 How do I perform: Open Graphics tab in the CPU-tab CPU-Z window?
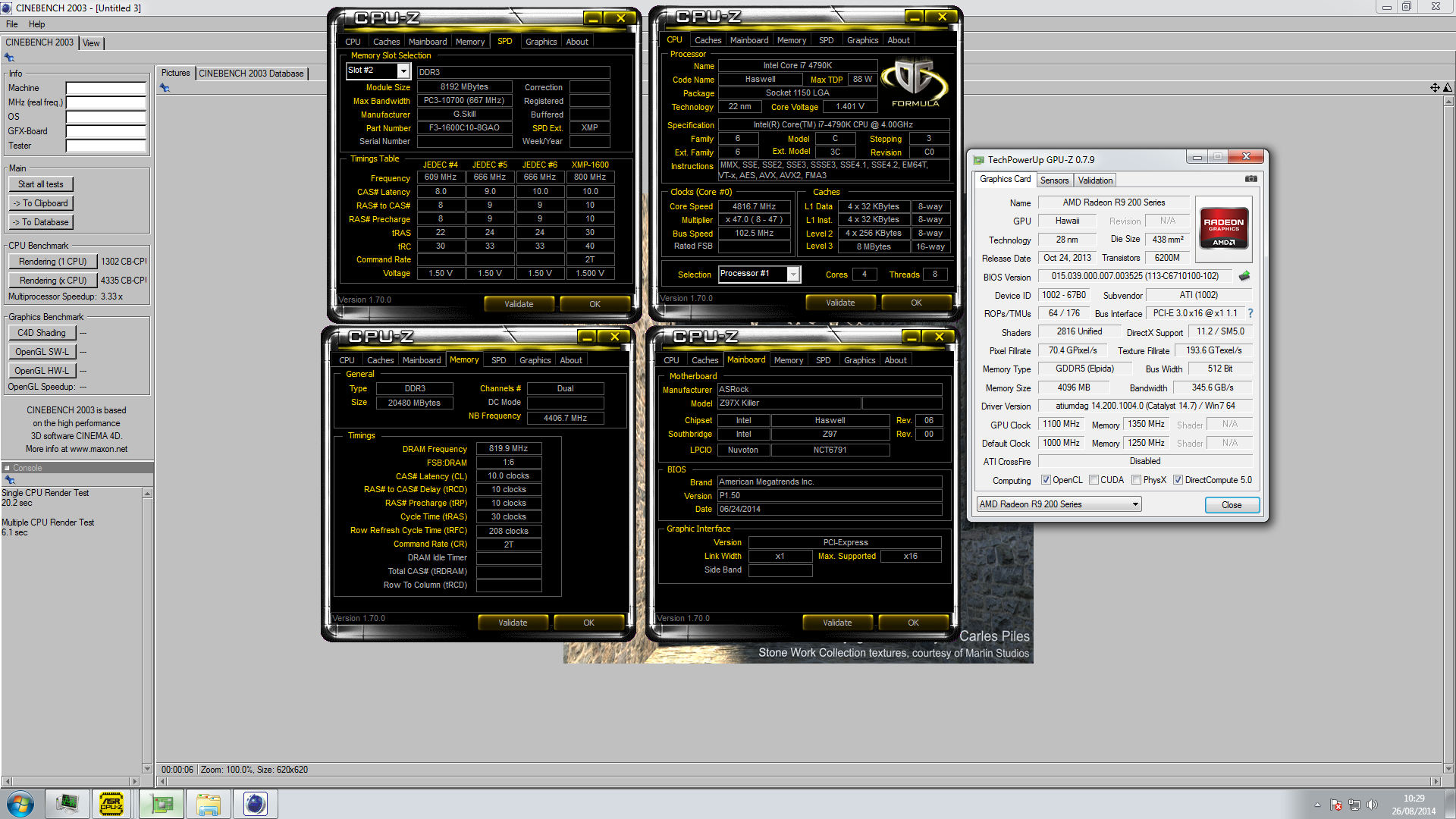tap(862, 40)
